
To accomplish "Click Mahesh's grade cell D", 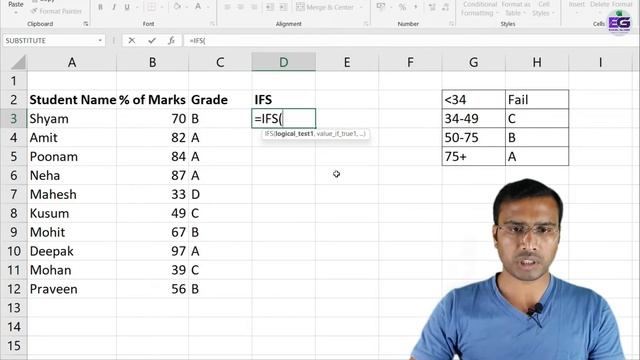I will coord(220,194).
